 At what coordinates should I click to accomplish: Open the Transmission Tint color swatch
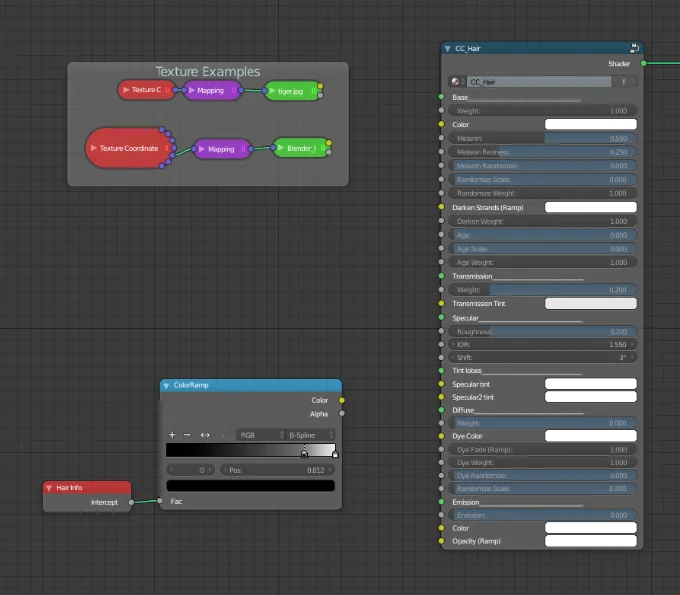pyautogui.click(x=591, y=303)
